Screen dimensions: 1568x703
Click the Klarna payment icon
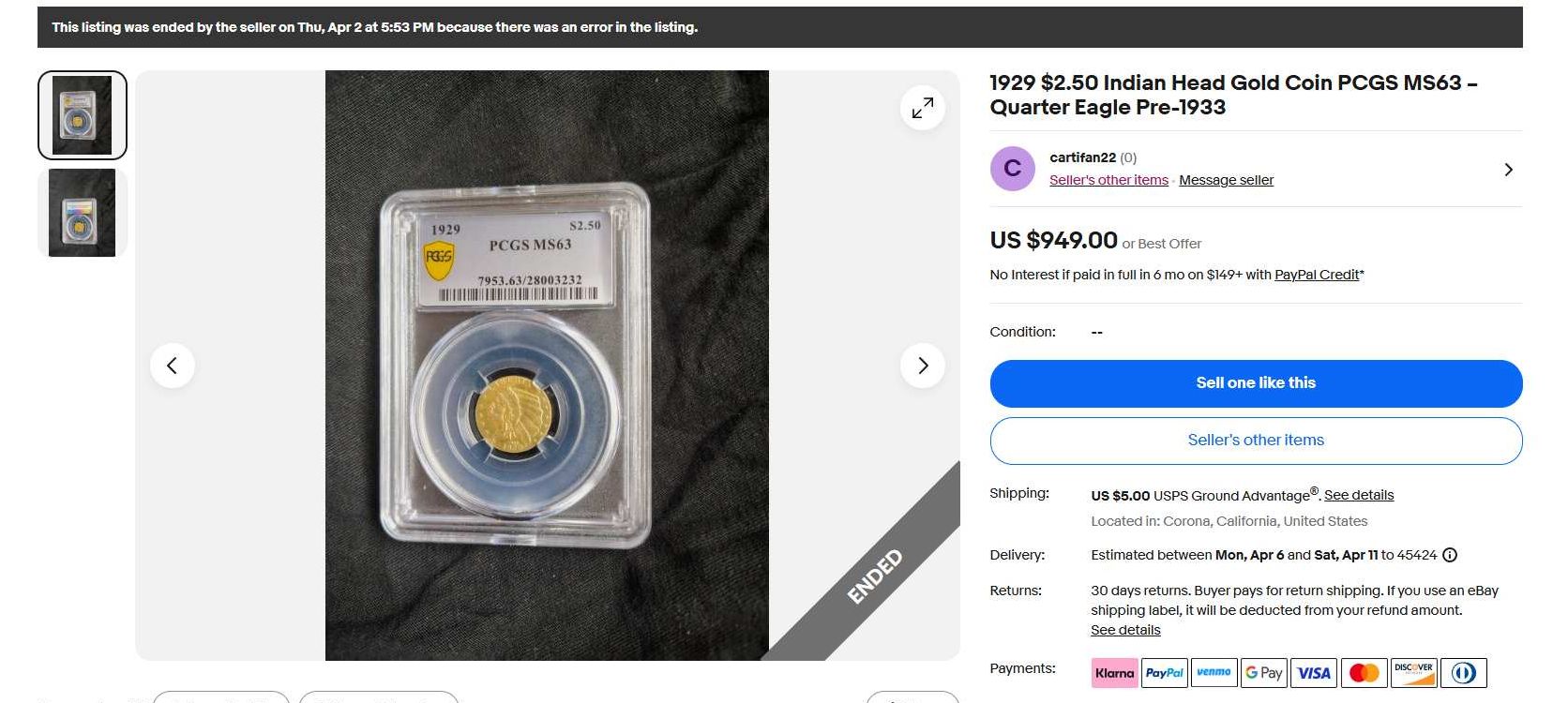pos(1115,673)
